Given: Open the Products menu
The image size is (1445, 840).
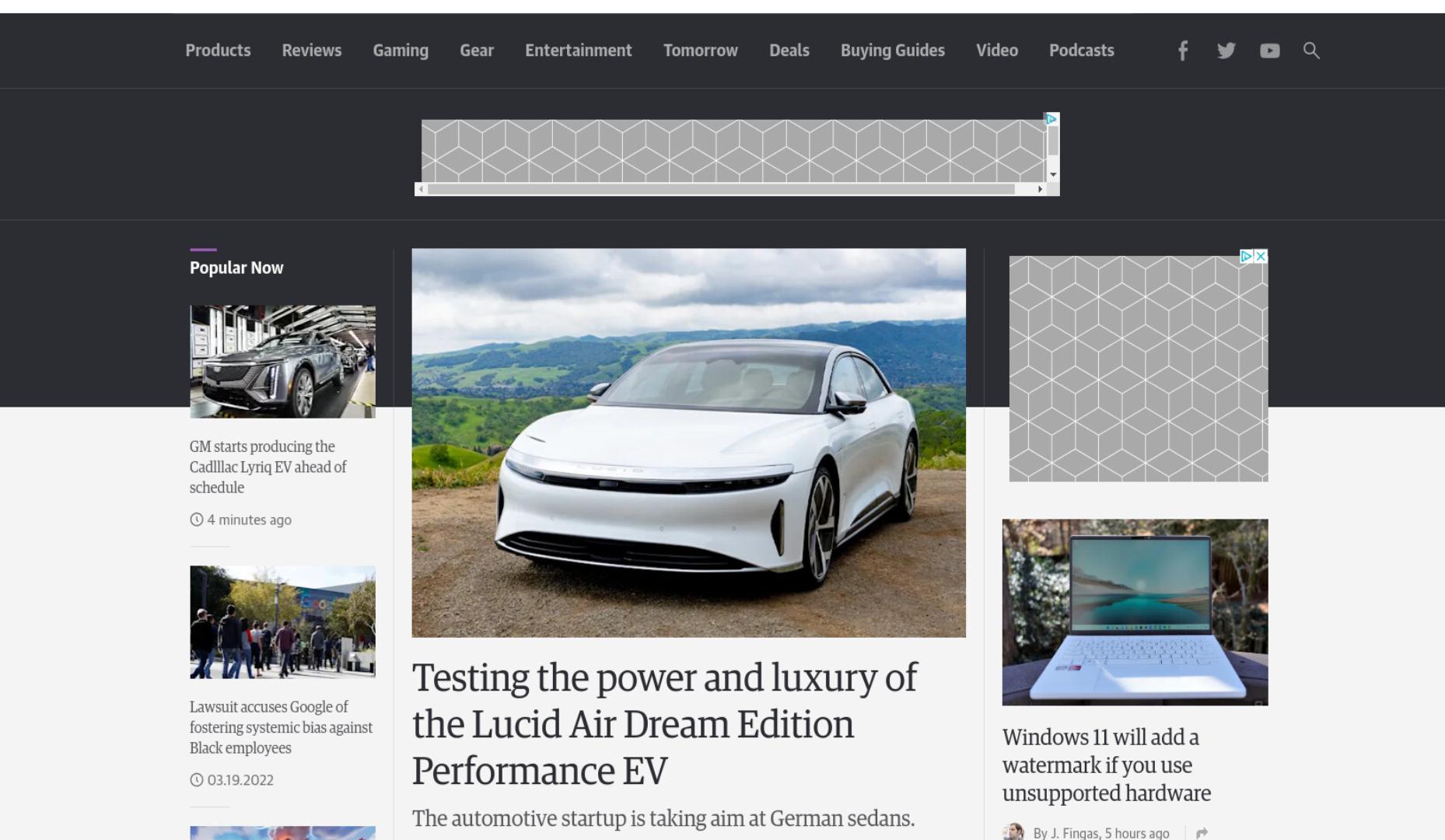Looking at the screenshot, I should click(x=218, y=51).
